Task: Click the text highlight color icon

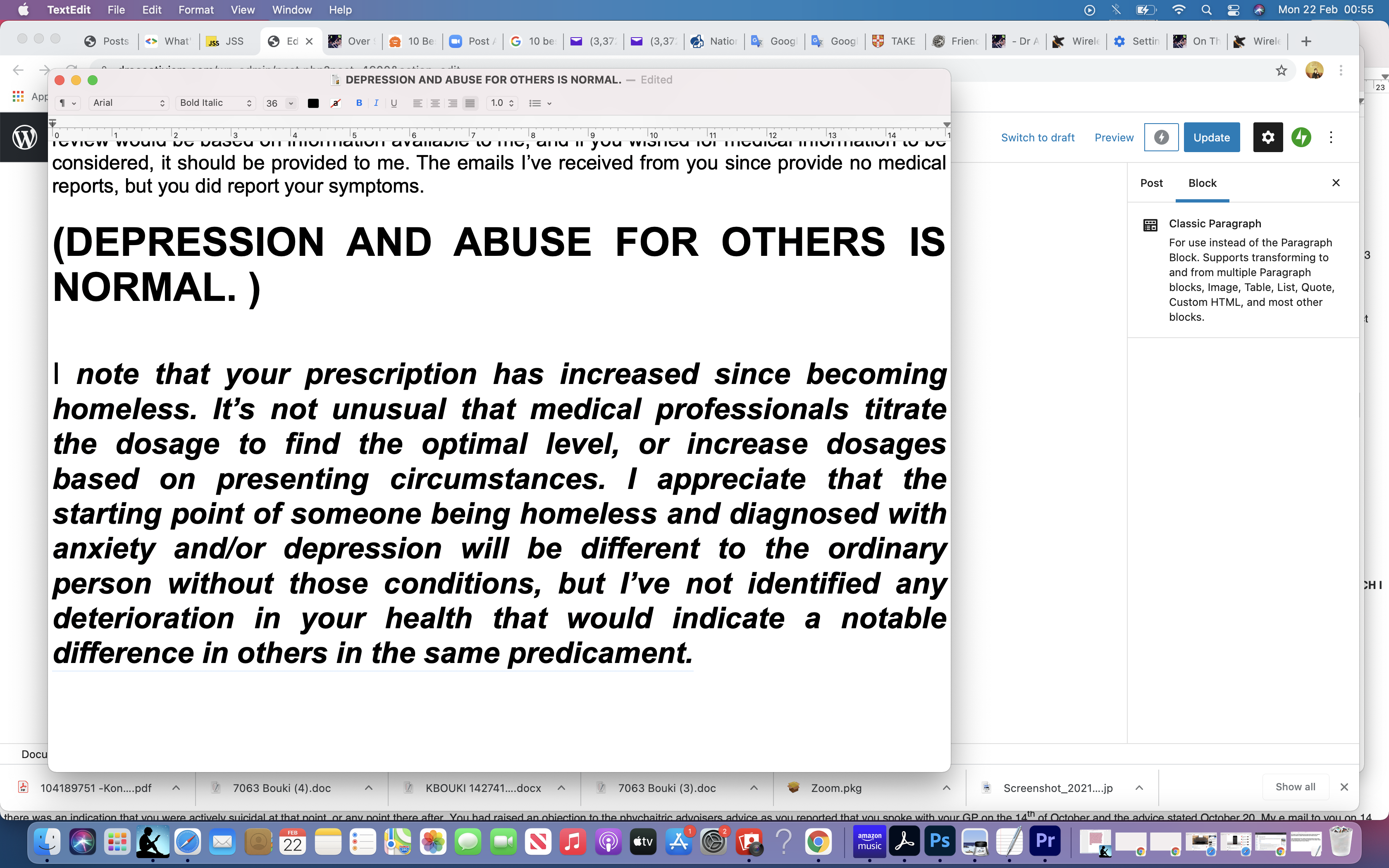Action: click(336, 103)
